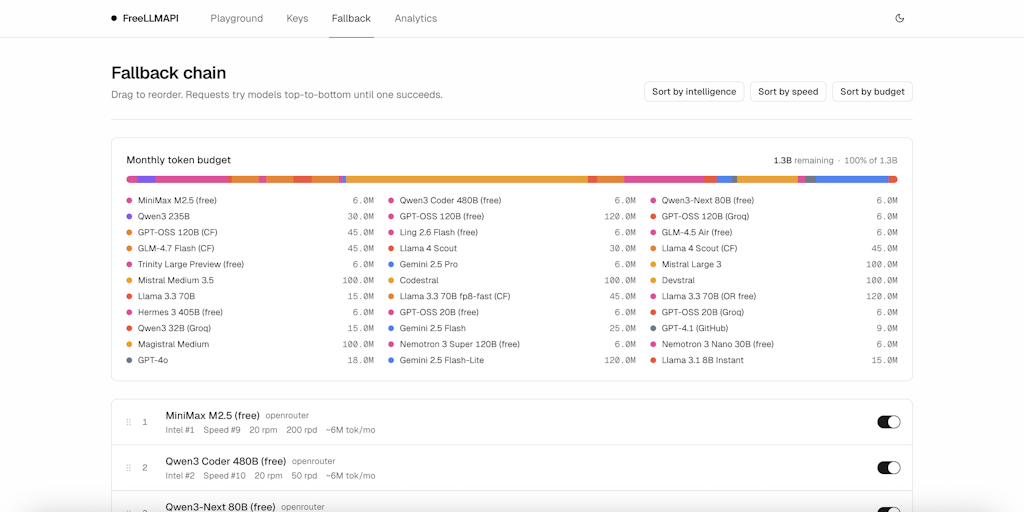Click the gray dot beside GPT-4.1 (GitHub)
Image resolution: width=1024 pixels, height=512 pixels.
[653, 328]
